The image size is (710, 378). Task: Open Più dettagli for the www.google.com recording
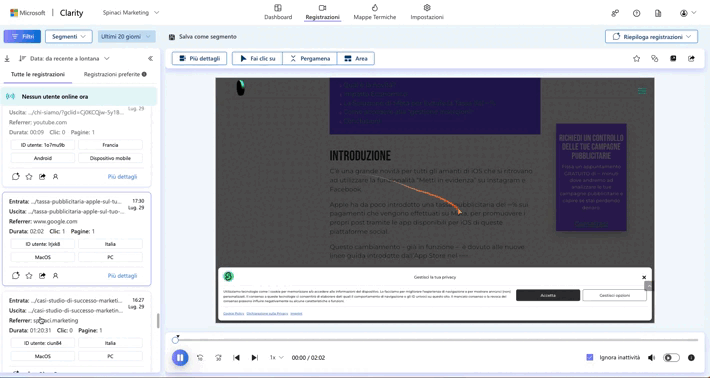(122, 276)
